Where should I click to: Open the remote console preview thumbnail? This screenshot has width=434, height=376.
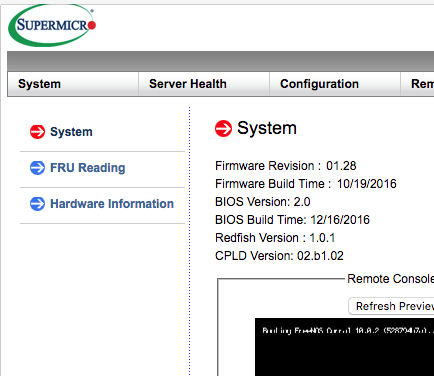tap(344, 347)
